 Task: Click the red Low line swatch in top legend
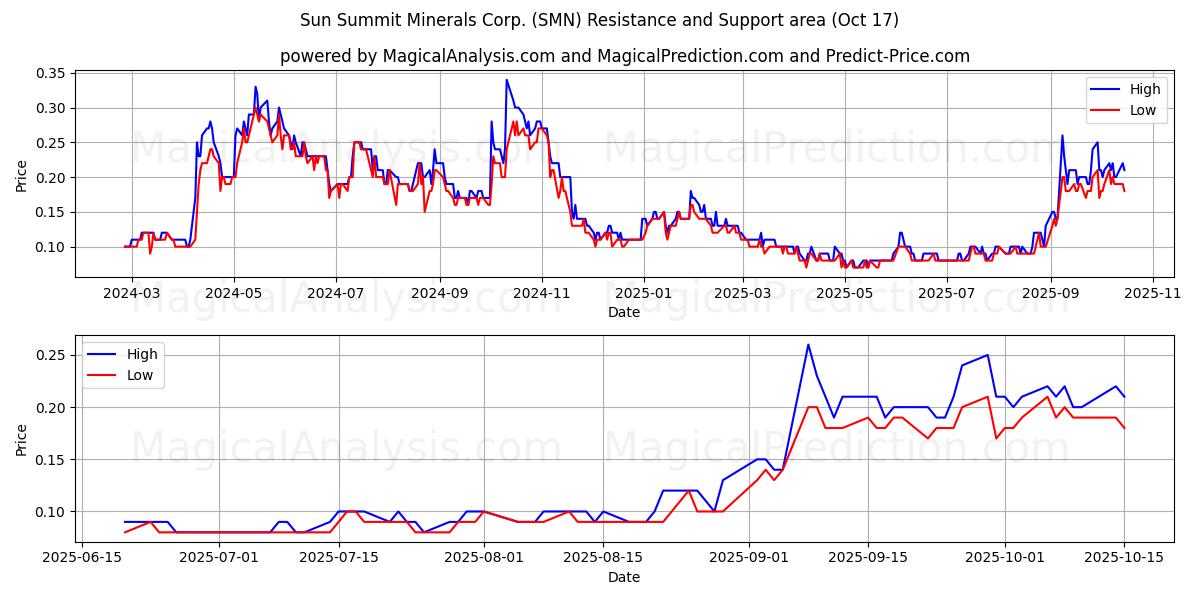1106,110
